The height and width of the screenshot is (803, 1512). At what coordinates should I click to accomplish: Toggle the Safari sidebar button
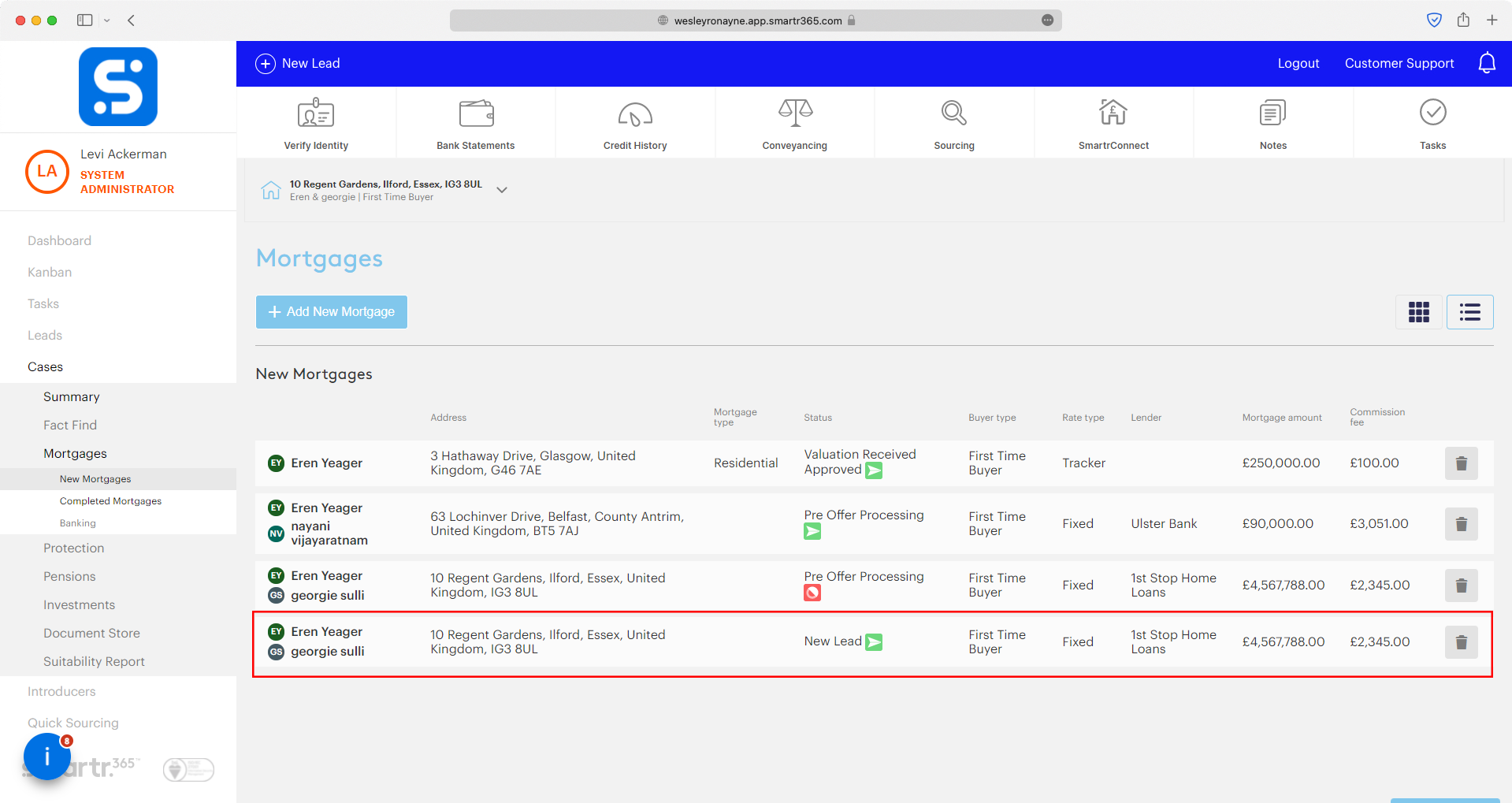pos(85,20)
